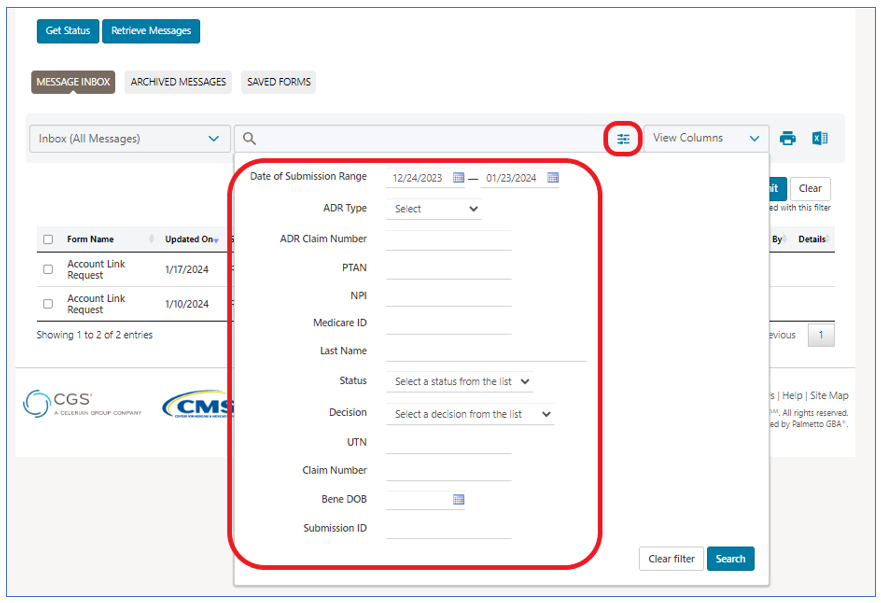Switch to the Archived Messages tab
881x603 pixels.
point(178,82)
